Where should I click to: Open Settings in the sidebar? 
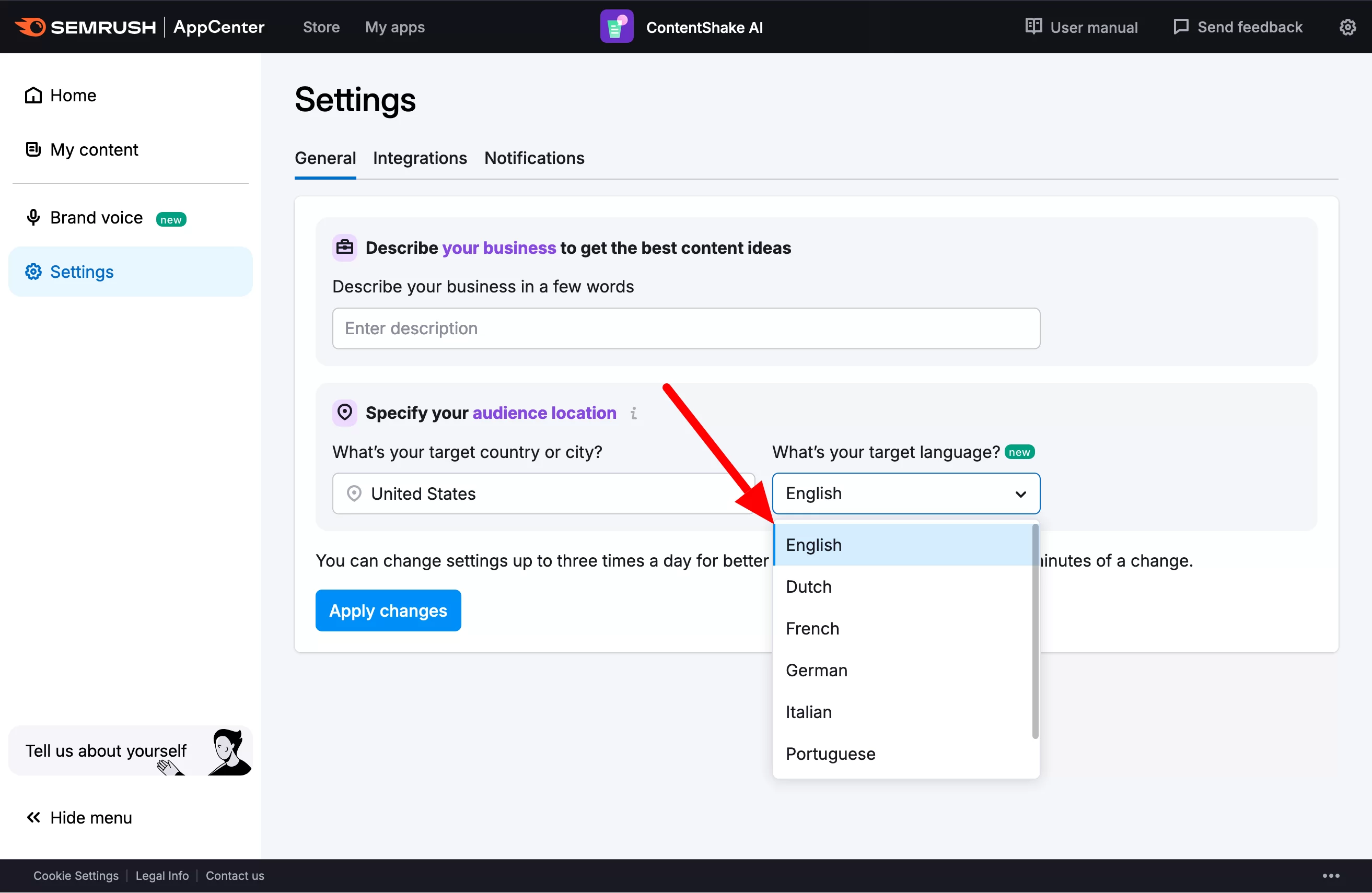tap(130, 272)
